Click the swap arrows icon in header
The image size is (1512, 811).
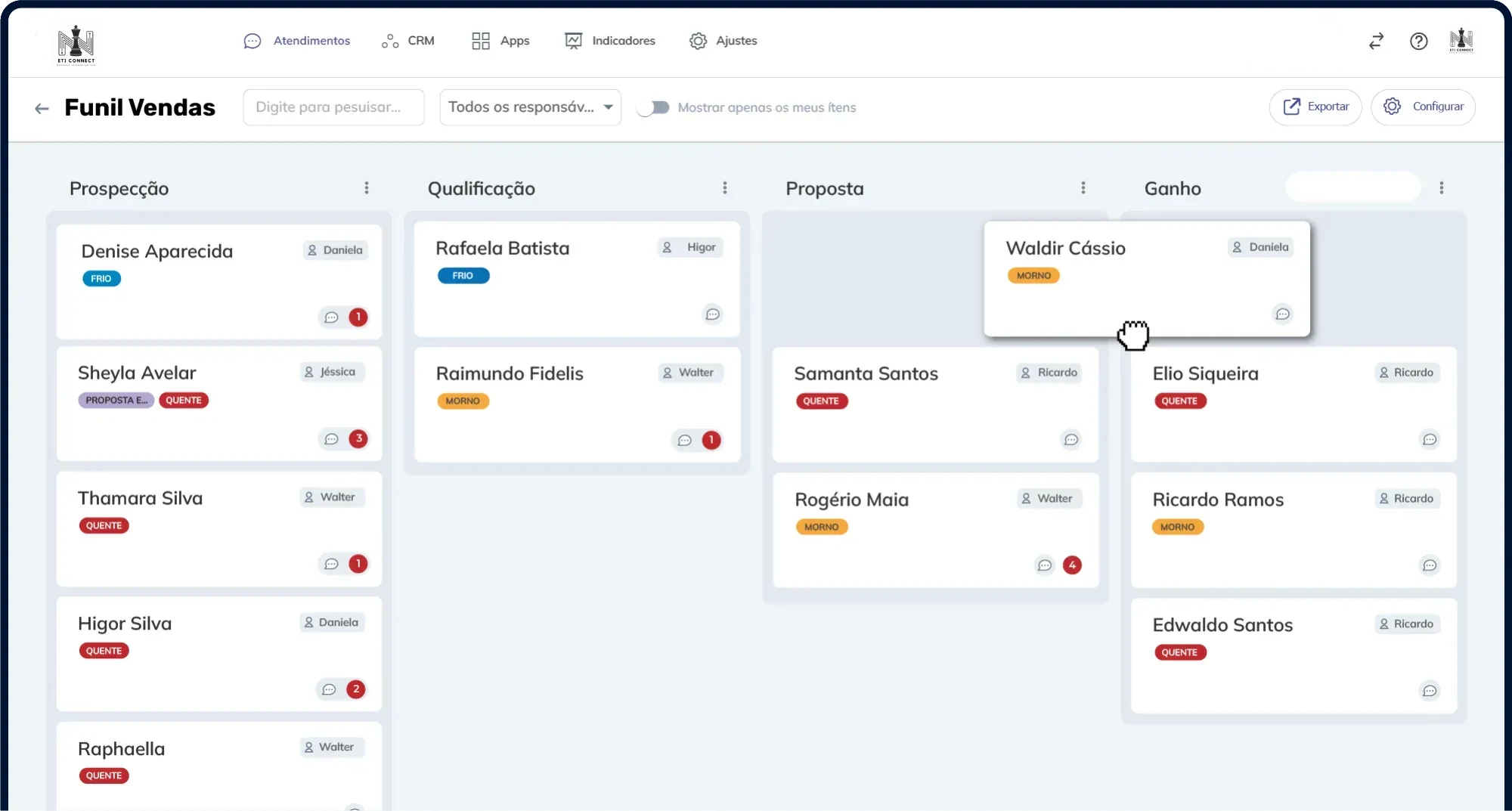(x=1376, y=41)
